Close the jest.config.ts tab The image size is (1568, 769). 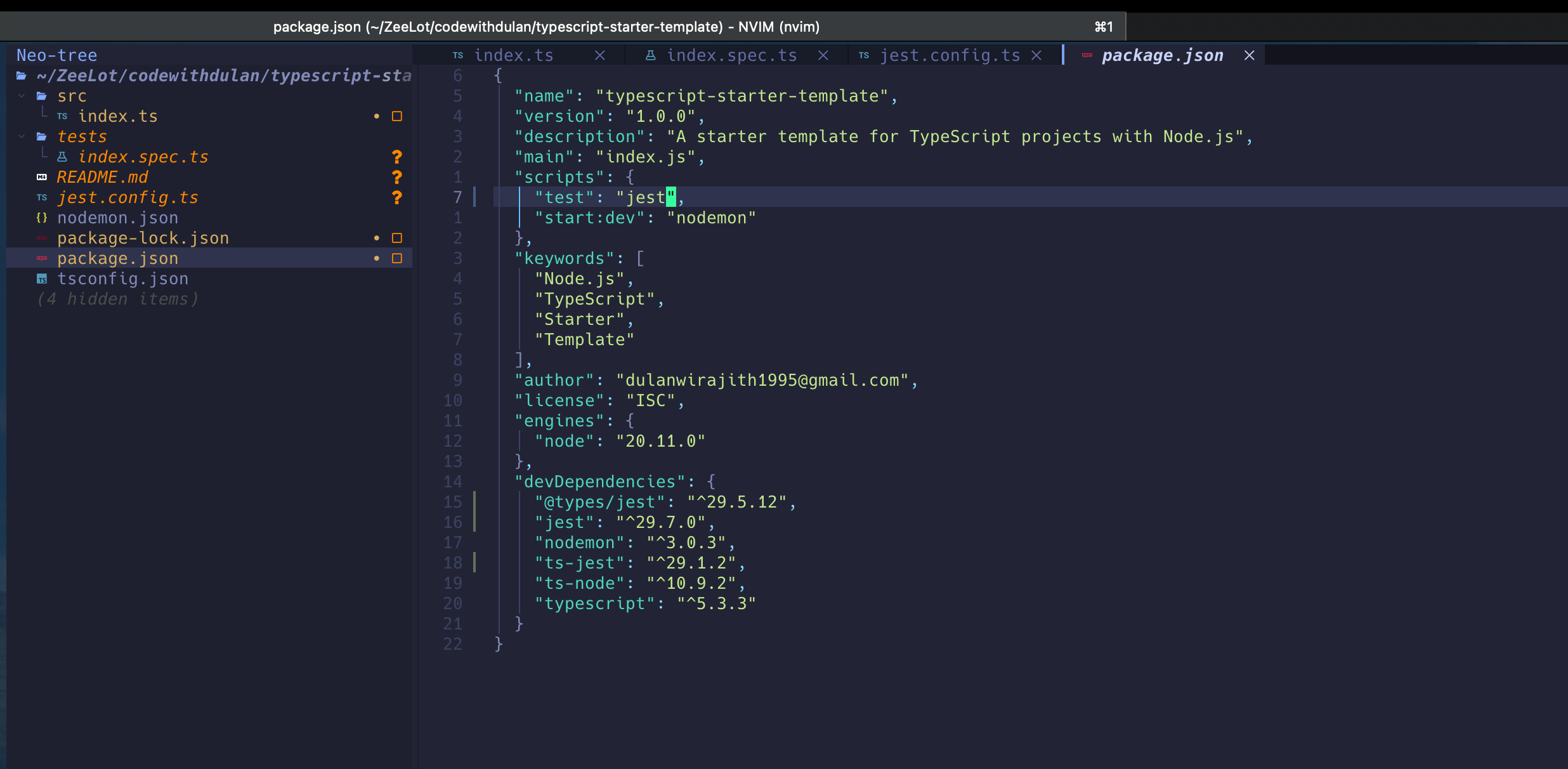1036,55
